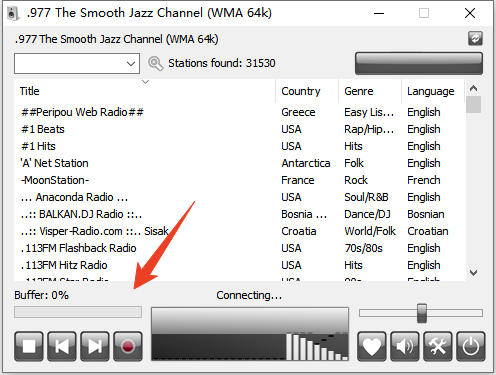Click the volume slider handle
This screenshot has width=496, height=375.
[x=422, y=313]
